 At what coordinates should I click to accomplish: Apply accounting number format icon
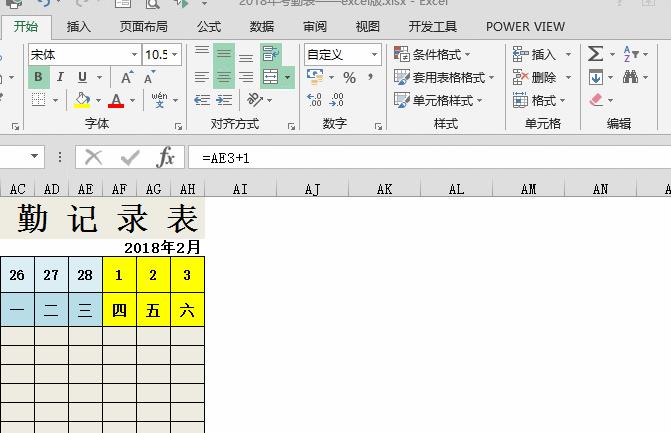pos(315,77)
